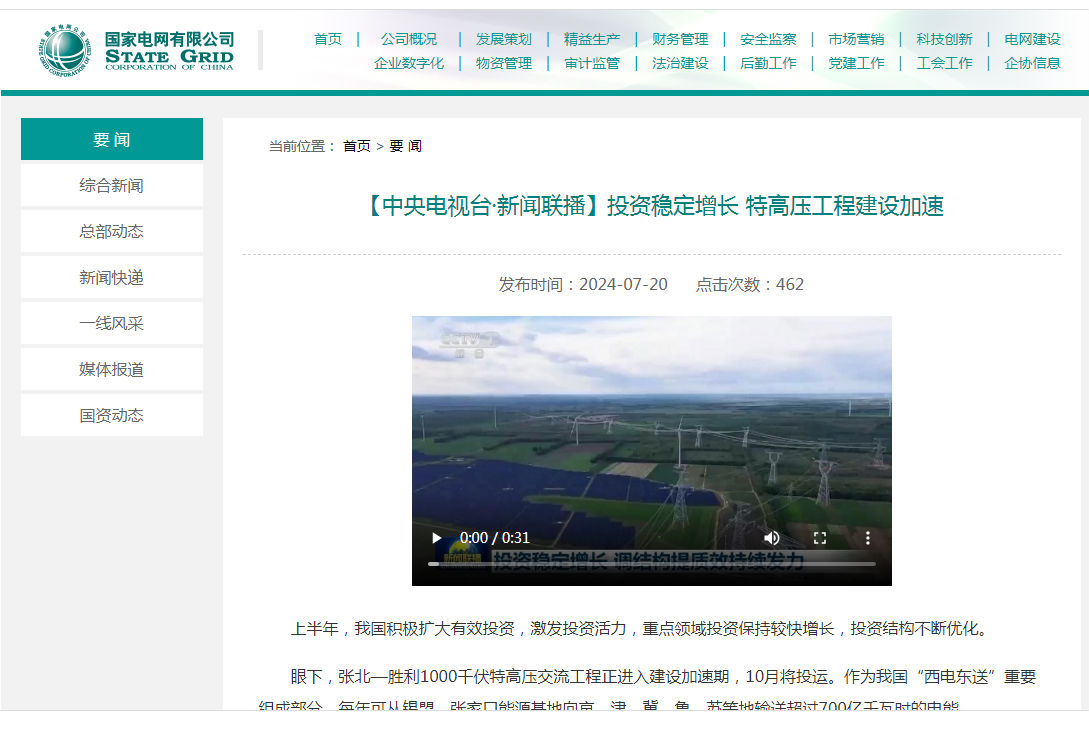1089x736 pixels.
Task: Click the video frame thumbnail
Action: coord(651,451)
